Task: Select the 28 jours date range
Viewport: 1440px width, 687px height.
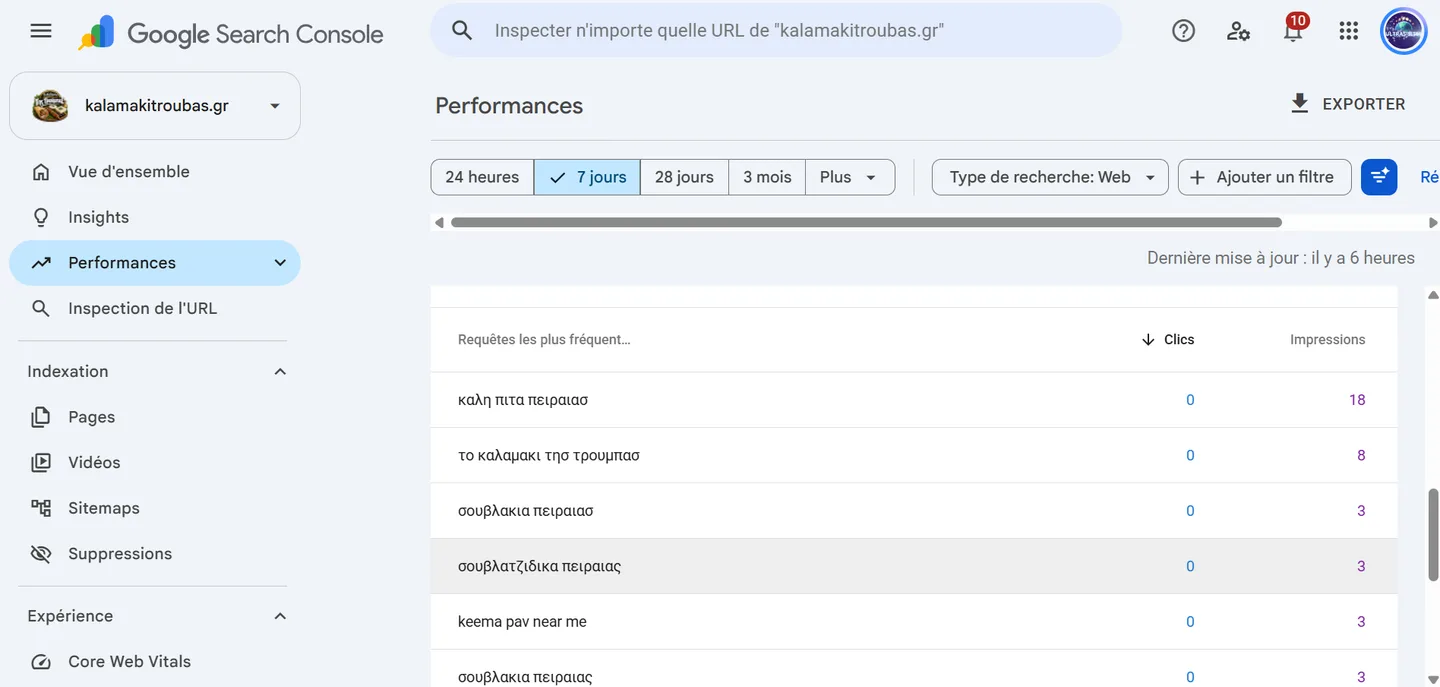Action: (x=684, y=177)
